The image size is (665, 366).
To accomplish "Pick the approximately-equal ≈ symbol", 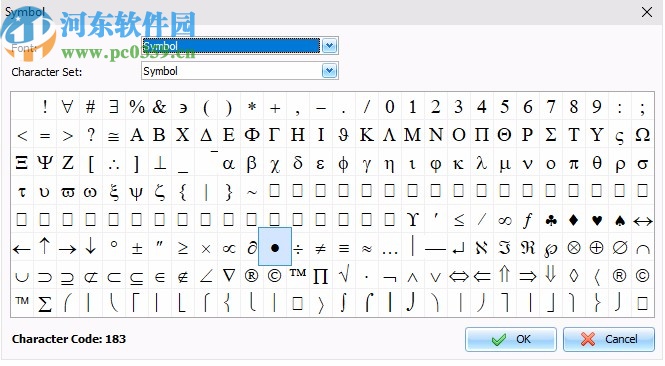I will (367, 249).
